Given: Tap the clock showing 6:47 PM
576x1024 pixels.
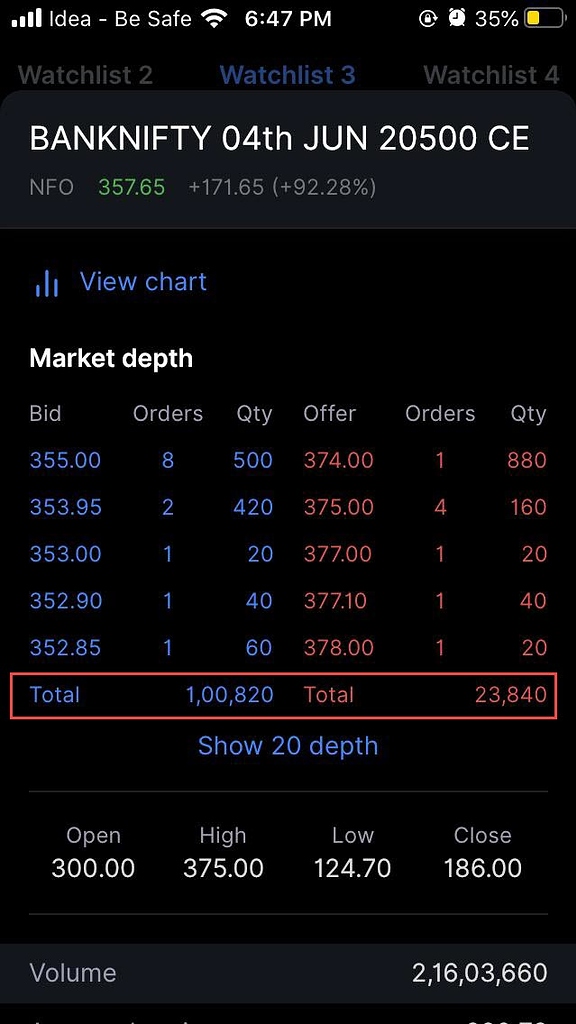Looking at the screenshot, I should [x=287, y=17].
